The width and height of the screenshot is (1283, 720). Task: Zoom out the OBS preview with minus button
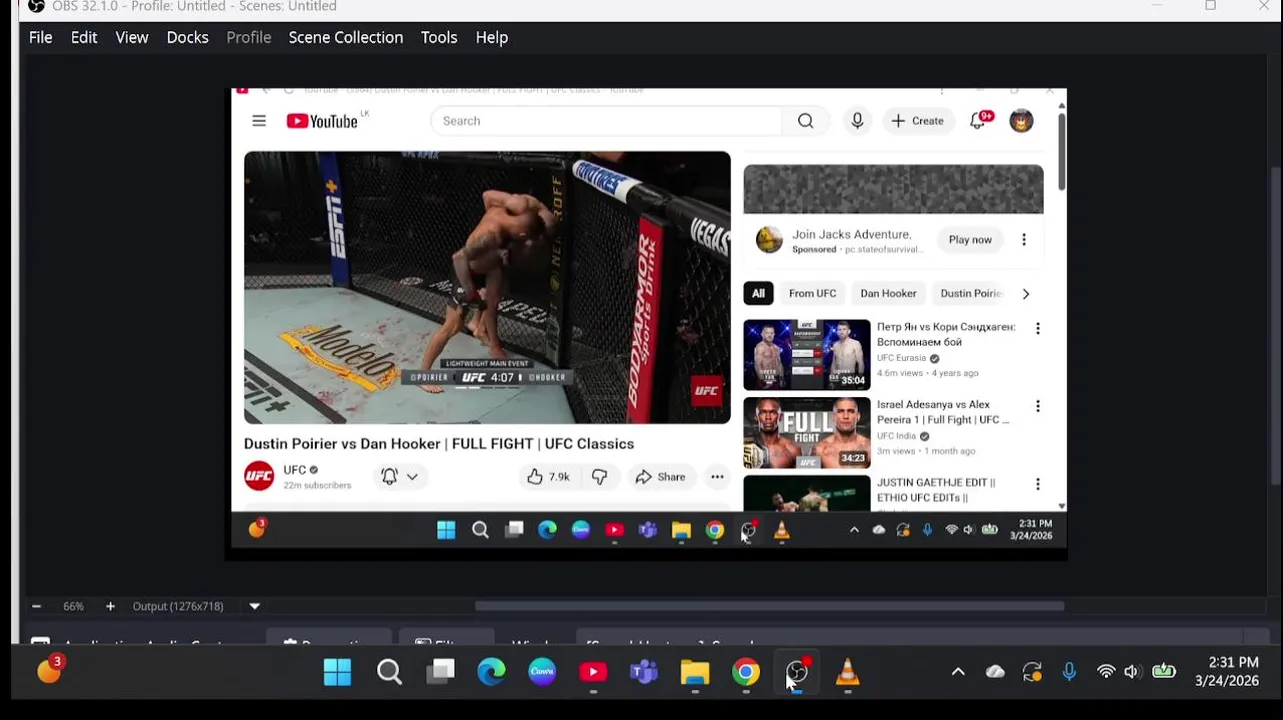point(36,606)
